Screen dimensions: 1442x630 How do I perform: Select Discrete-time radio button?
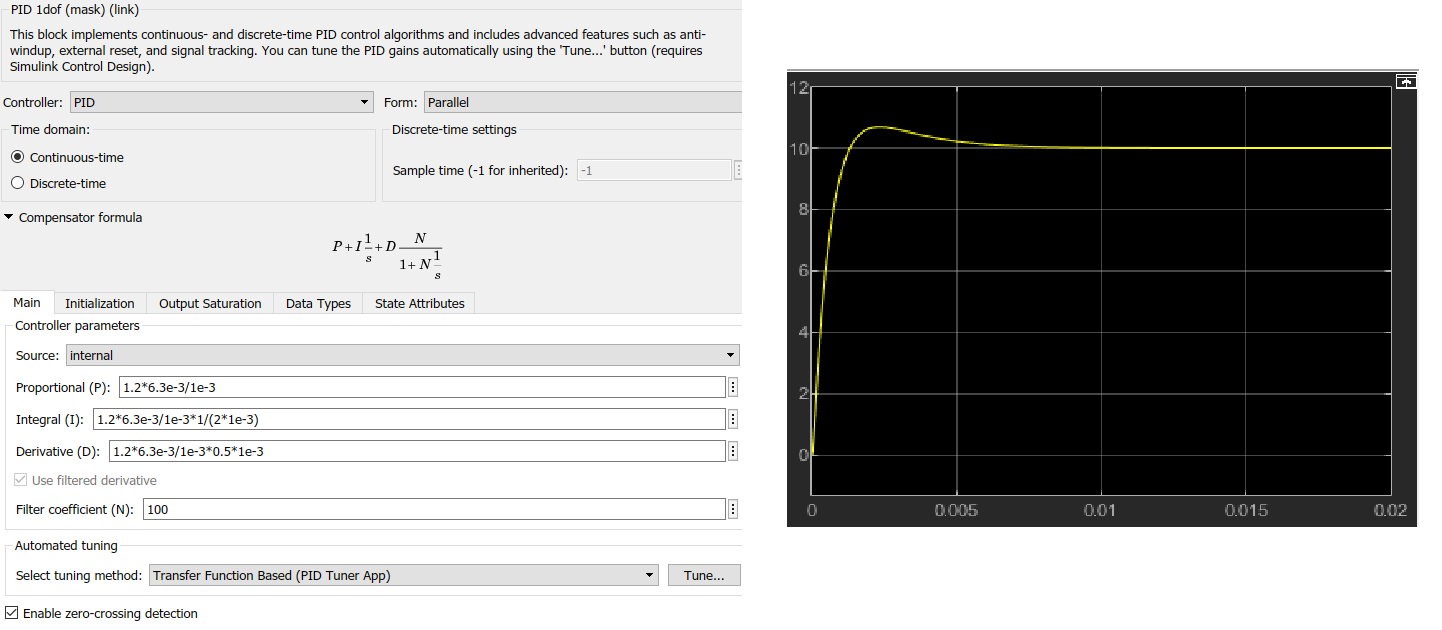pos(17,184)
